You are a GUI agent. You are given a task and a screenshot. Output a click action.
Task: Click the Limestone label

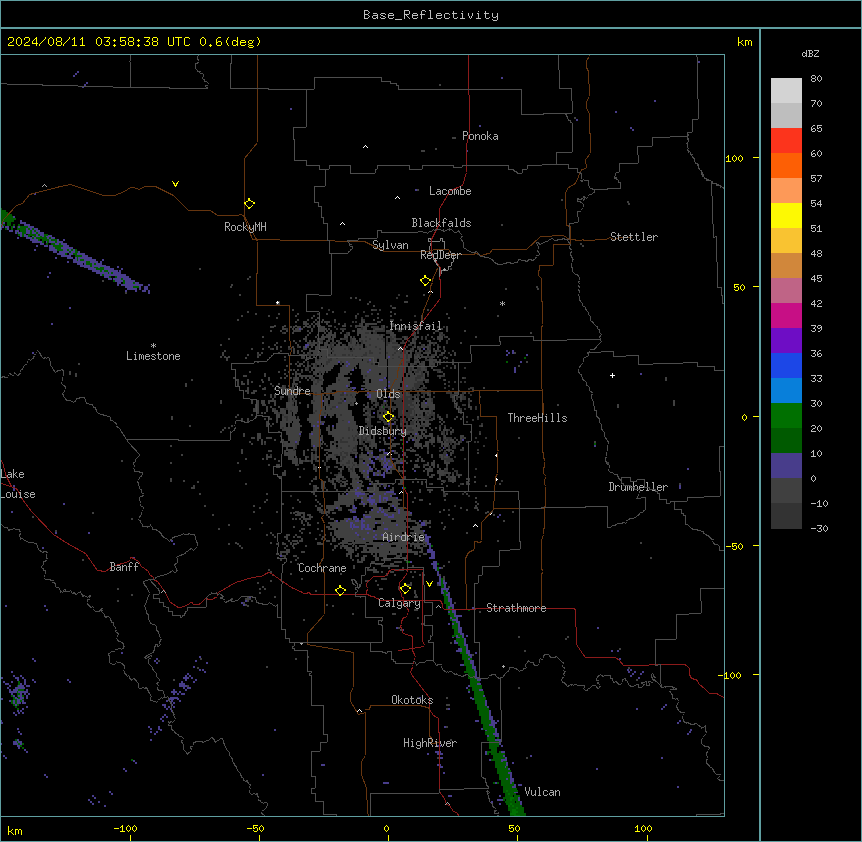point(153,356)
